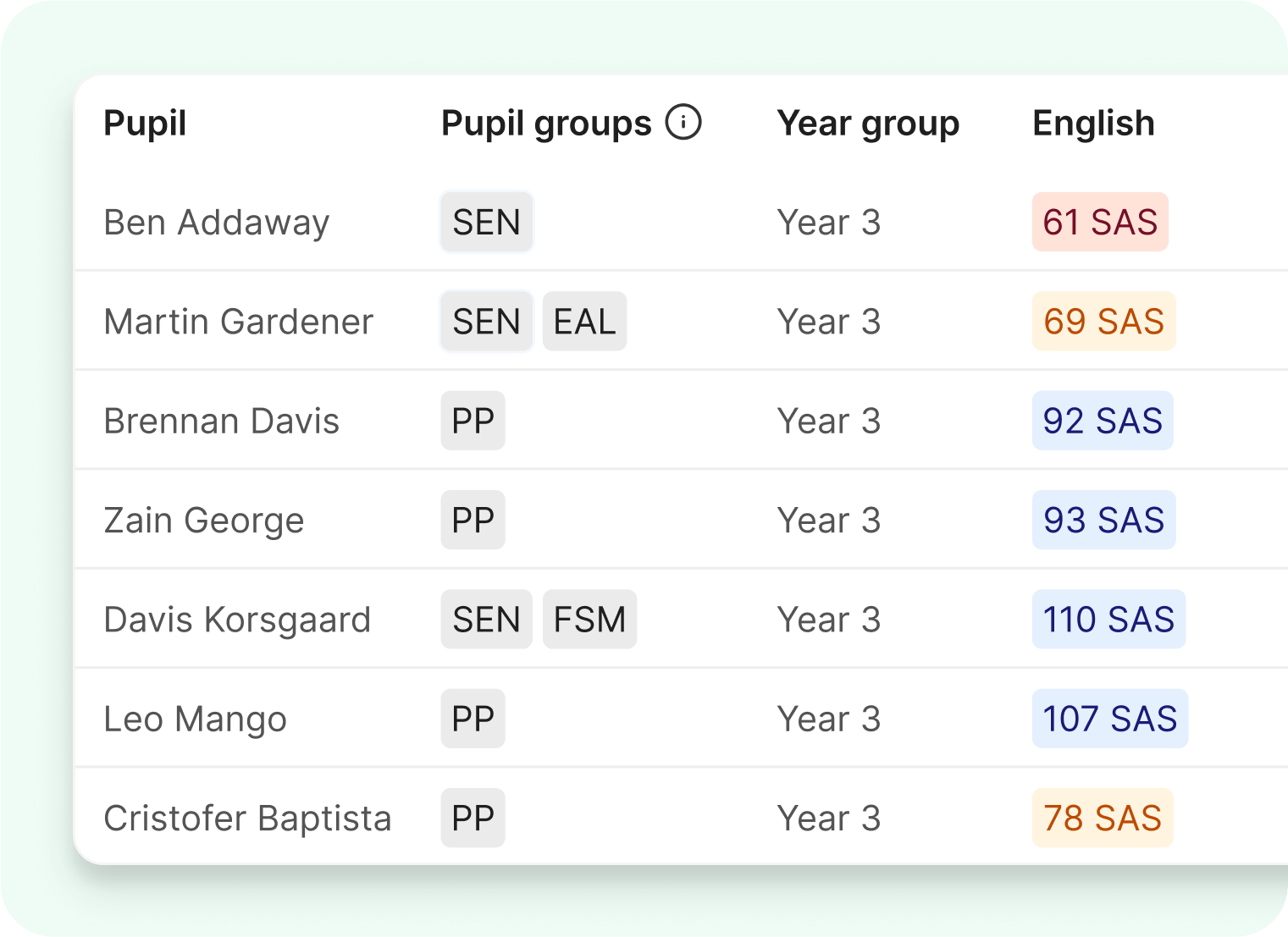This screenshot has width=1288, height=937.
Task: Select Martin Gardener's name
Action: point(238,322)
